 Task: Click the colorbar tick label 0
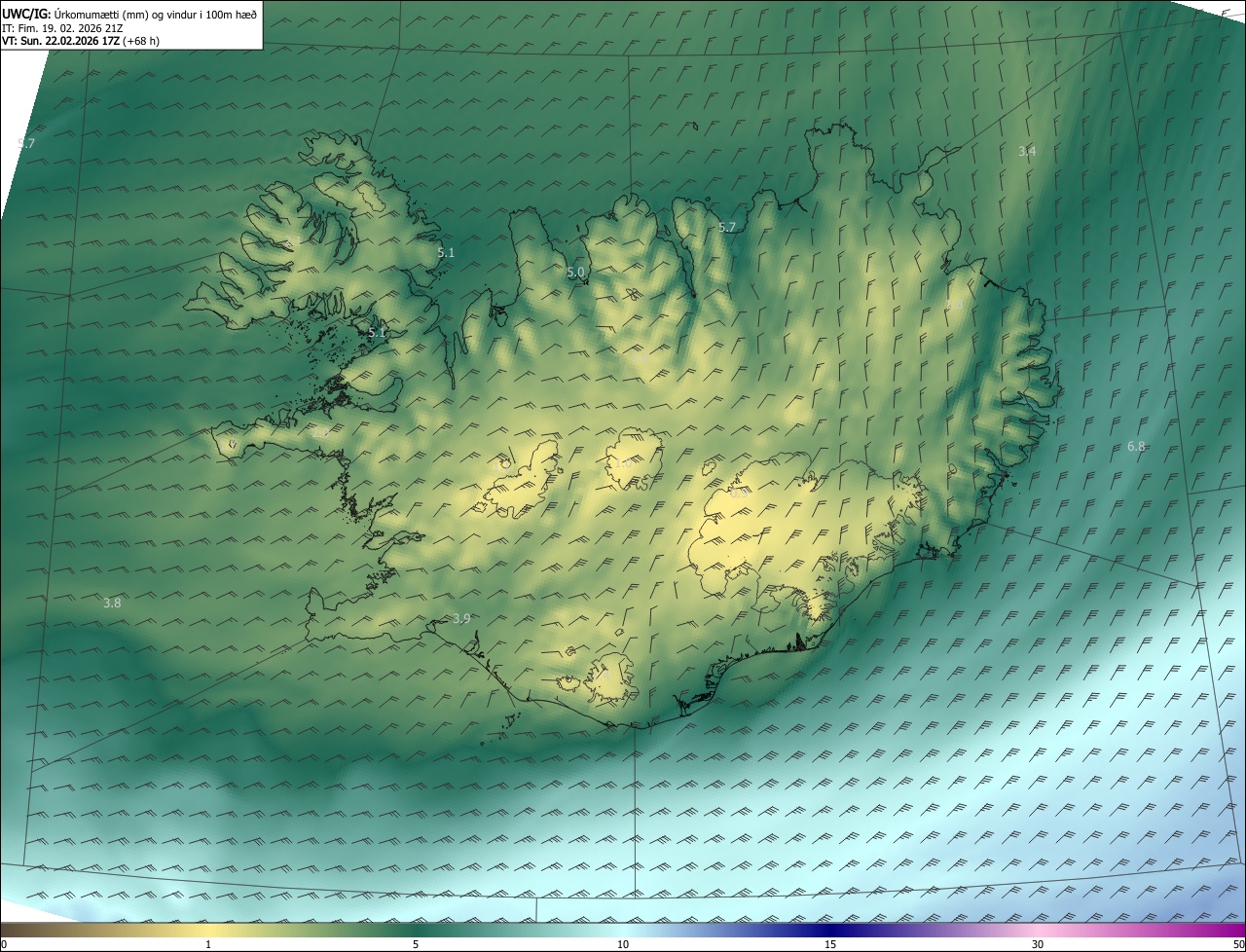click(4, 944)
